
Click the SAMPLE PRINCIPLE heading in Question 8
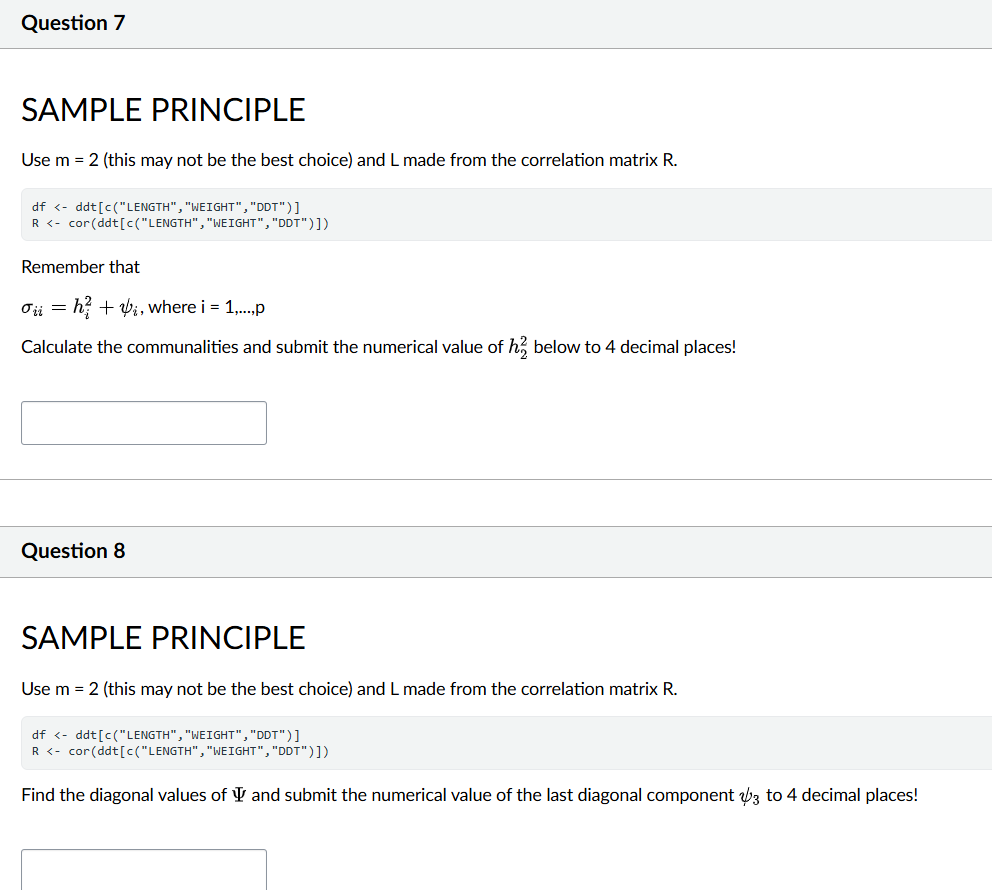(x=163, y=638)
